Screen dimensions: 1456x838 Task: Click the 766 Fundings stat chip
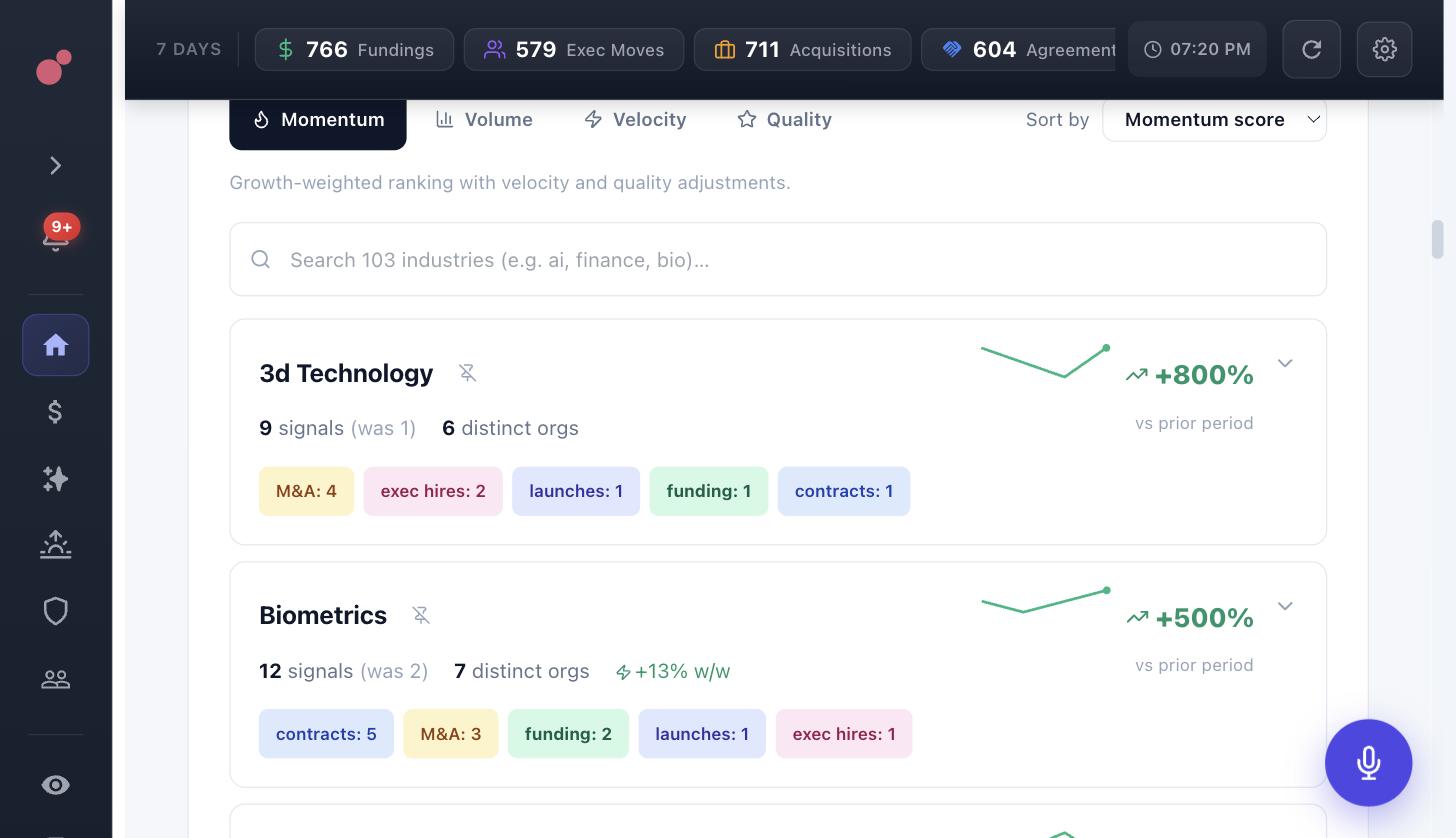pos(354,49)
